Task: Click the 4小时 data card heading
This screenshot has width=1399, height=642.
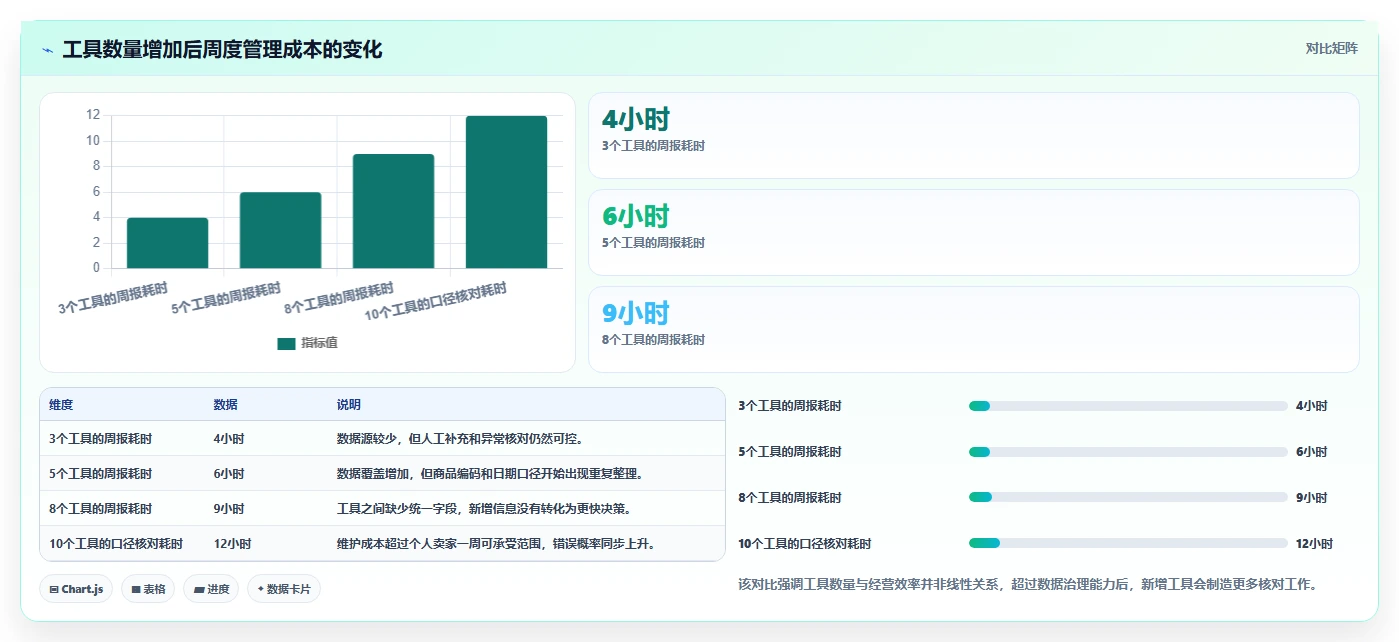Action: (x=635, y=120)
